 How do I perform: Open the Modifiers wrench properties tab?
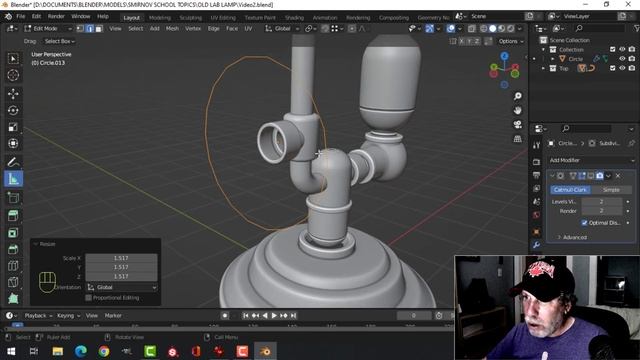coord(536,244)
